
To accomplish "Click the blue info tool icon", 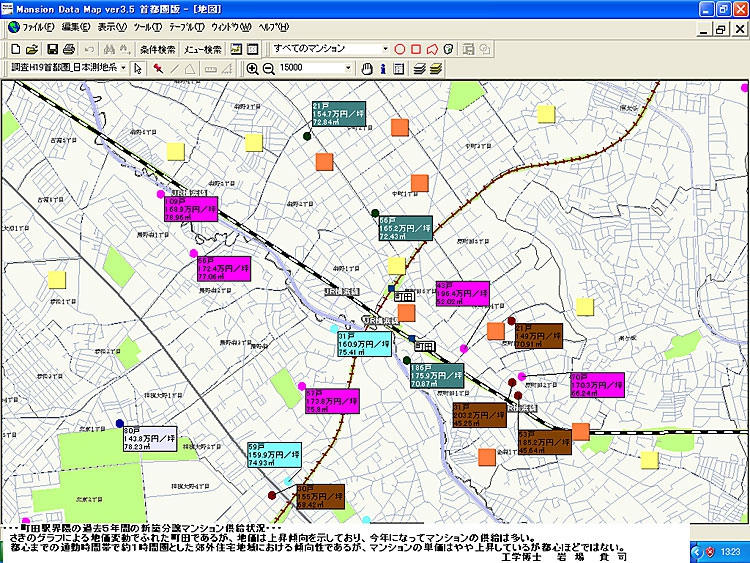I will point(383,68).
